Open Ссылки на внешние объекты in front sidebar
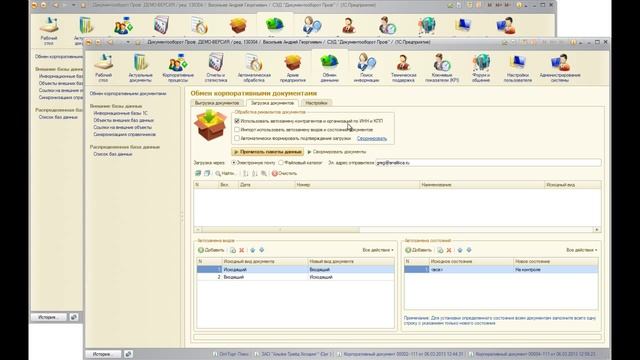 point(122,127)
